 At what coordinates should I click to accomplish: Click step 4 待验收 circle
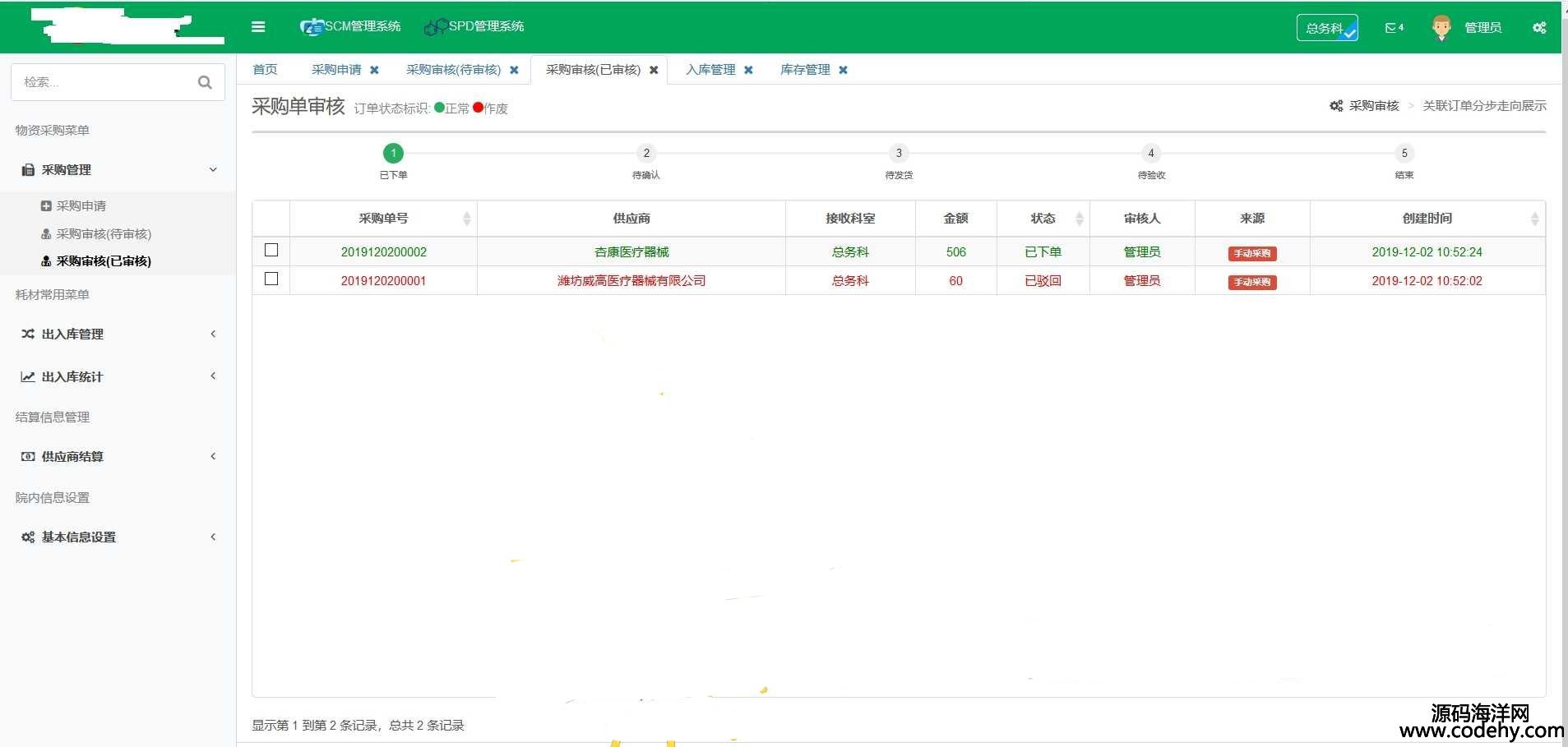pyautogui.click(x=1151, y=153)
